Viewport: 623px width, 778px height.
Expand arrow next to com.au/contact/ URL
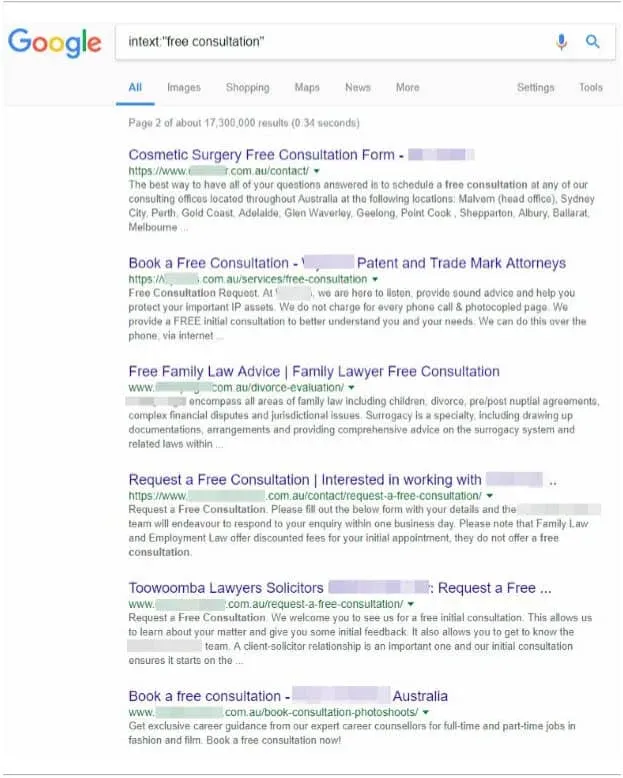[x=316, y=171]
